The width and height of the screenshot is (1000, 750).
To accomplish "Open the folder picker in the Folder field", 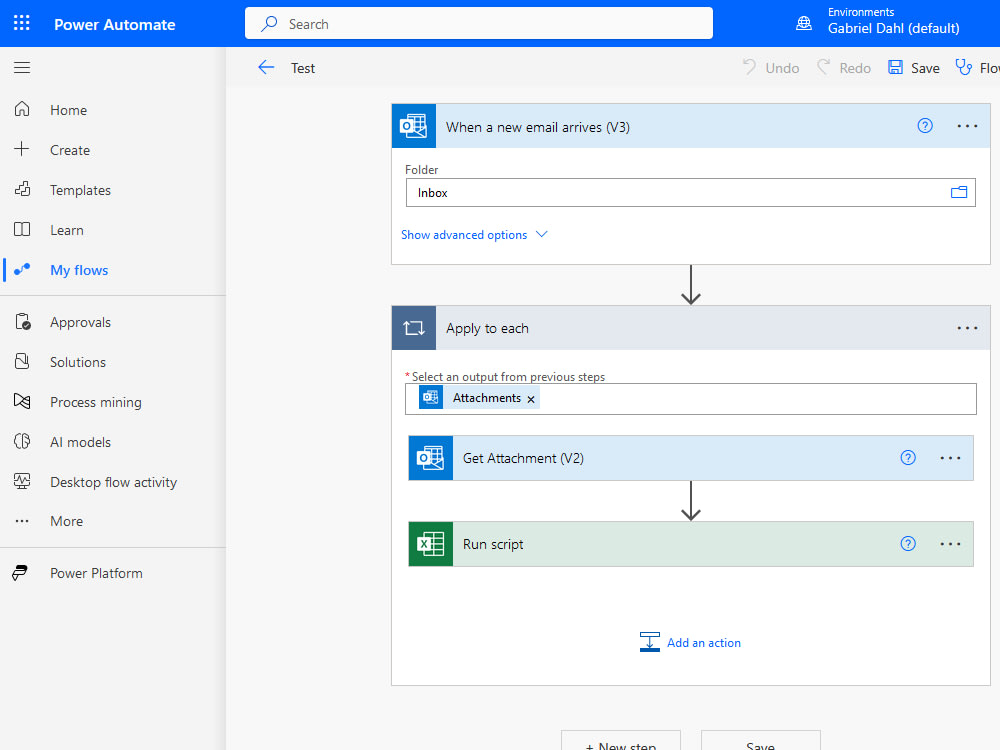I will [x=959, y=192].
